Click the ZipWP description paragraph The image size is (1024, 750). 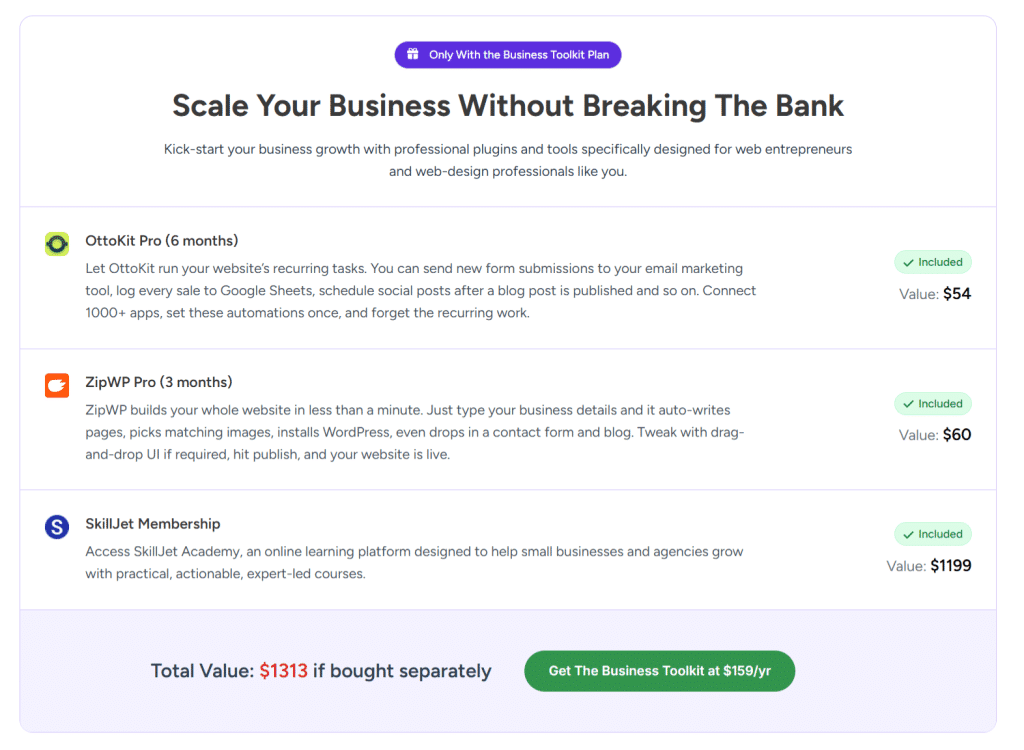click(x=415, y=432)
